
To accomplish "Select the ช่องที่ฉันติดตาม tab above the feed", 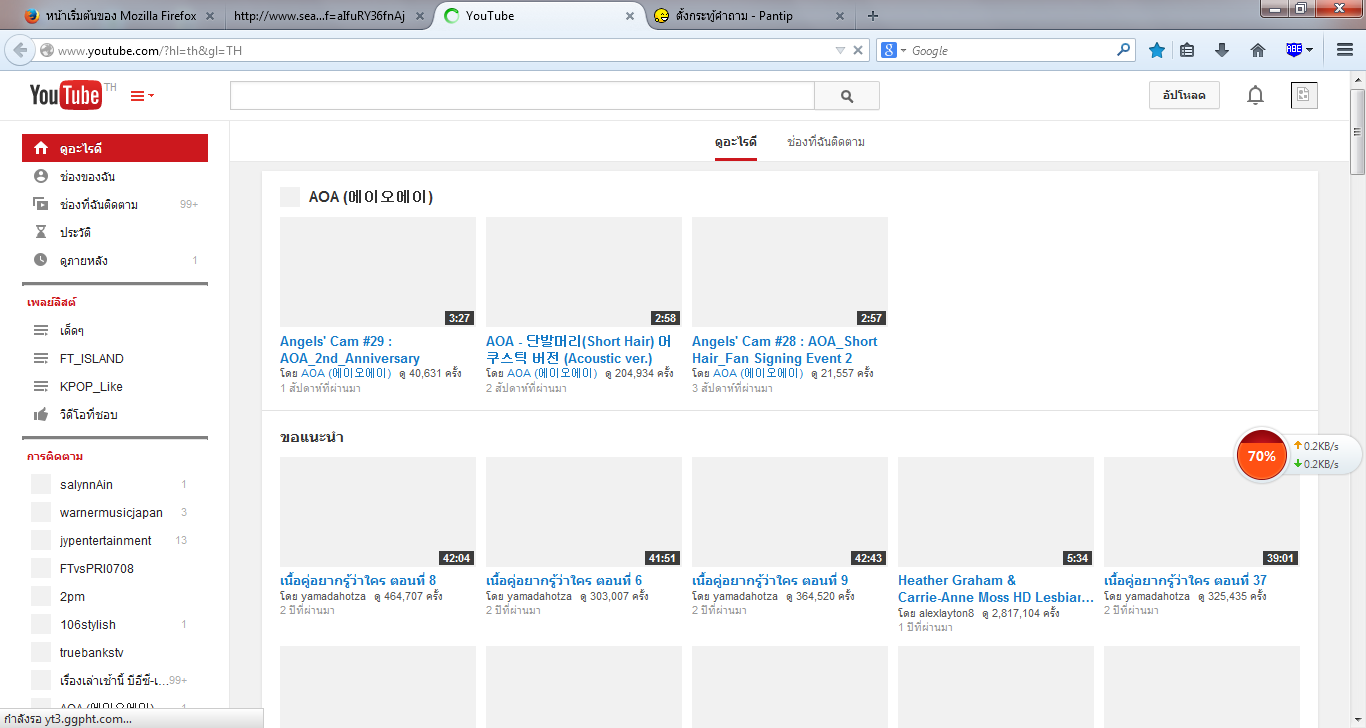I will tap(826, 142).
